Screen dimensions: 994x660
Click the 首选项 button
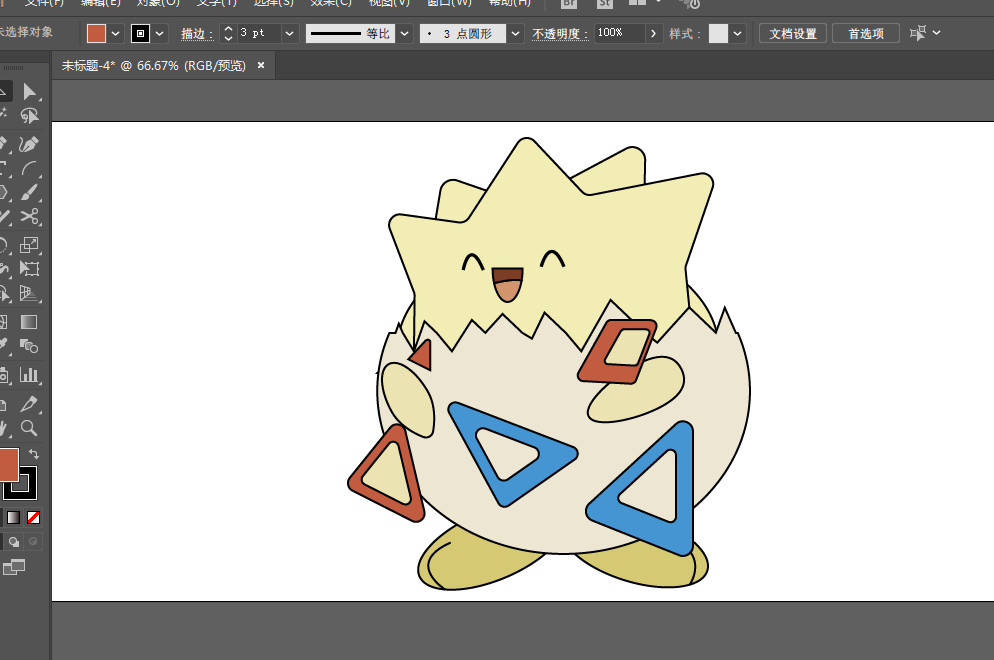pos(866,34)
